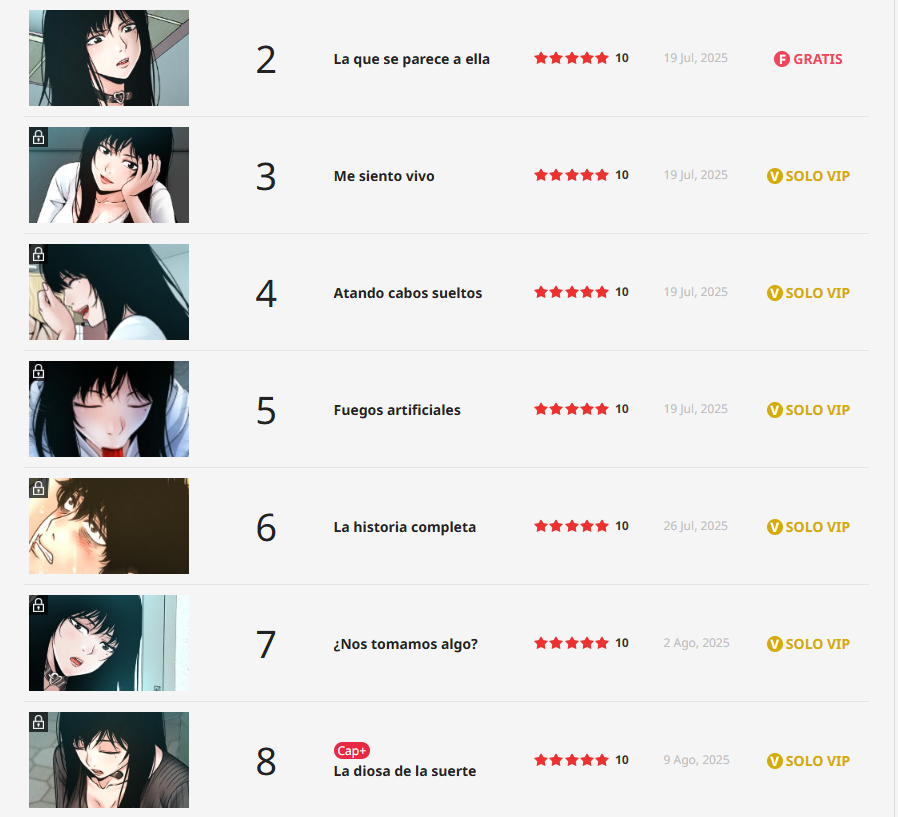
Task: Click the red F icon beside GRATIS
Action: click(x=782, y=59)
